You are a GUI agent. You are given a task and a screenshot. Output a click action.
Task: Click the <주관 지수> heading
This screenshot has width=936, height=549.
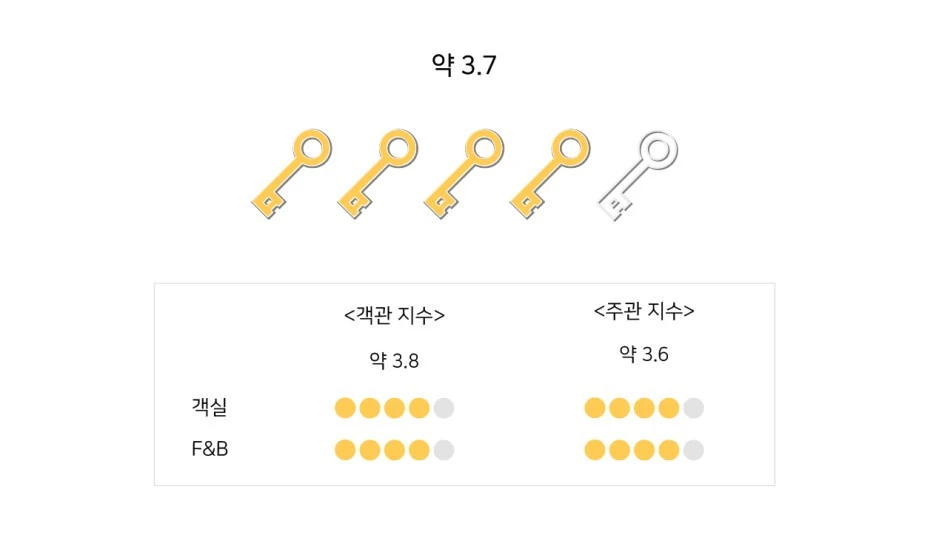[x=644, y=310]
